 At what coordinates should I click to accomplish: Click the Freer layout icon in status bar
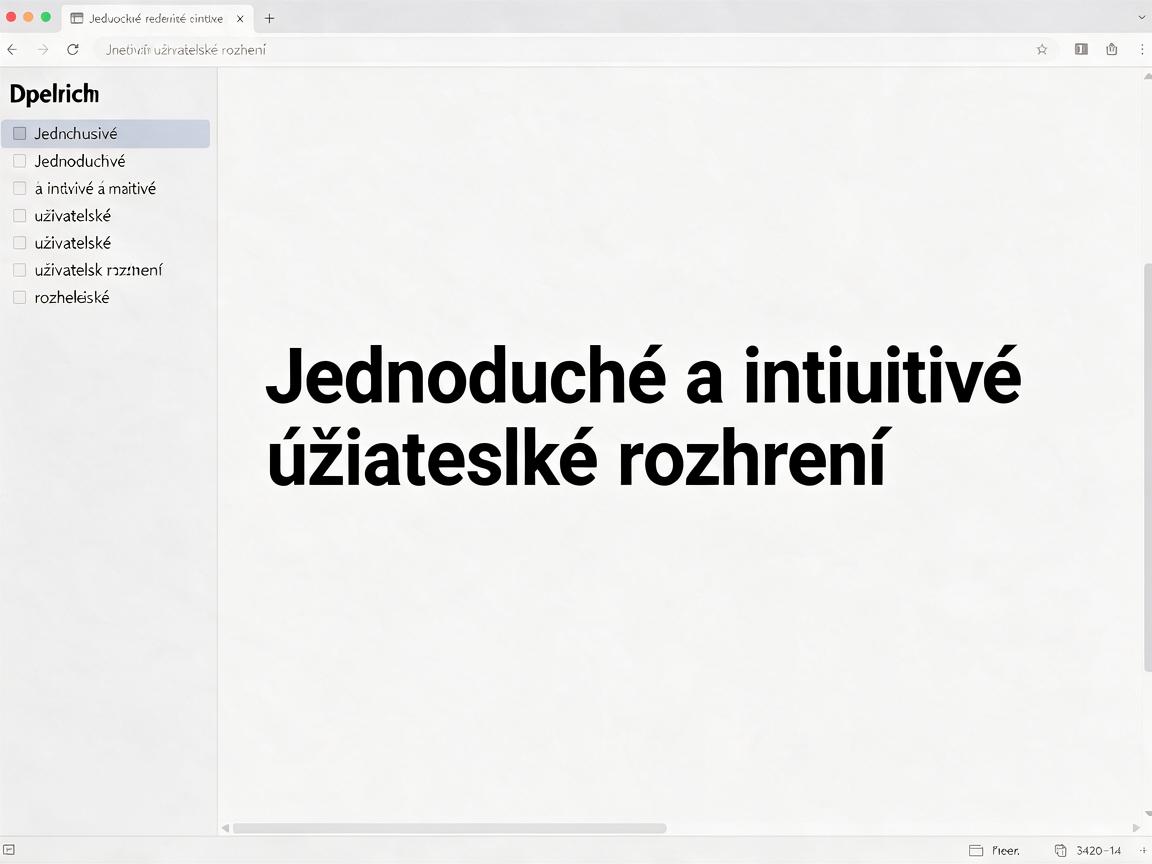point(976,851)
